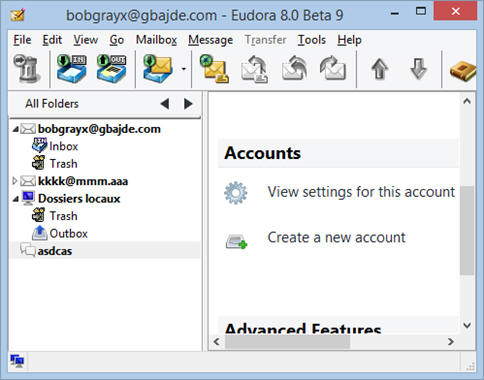The image size is (484, 380).
Task: Open dropdown arrow next to Check Mail
Action: tap(183, 69)
